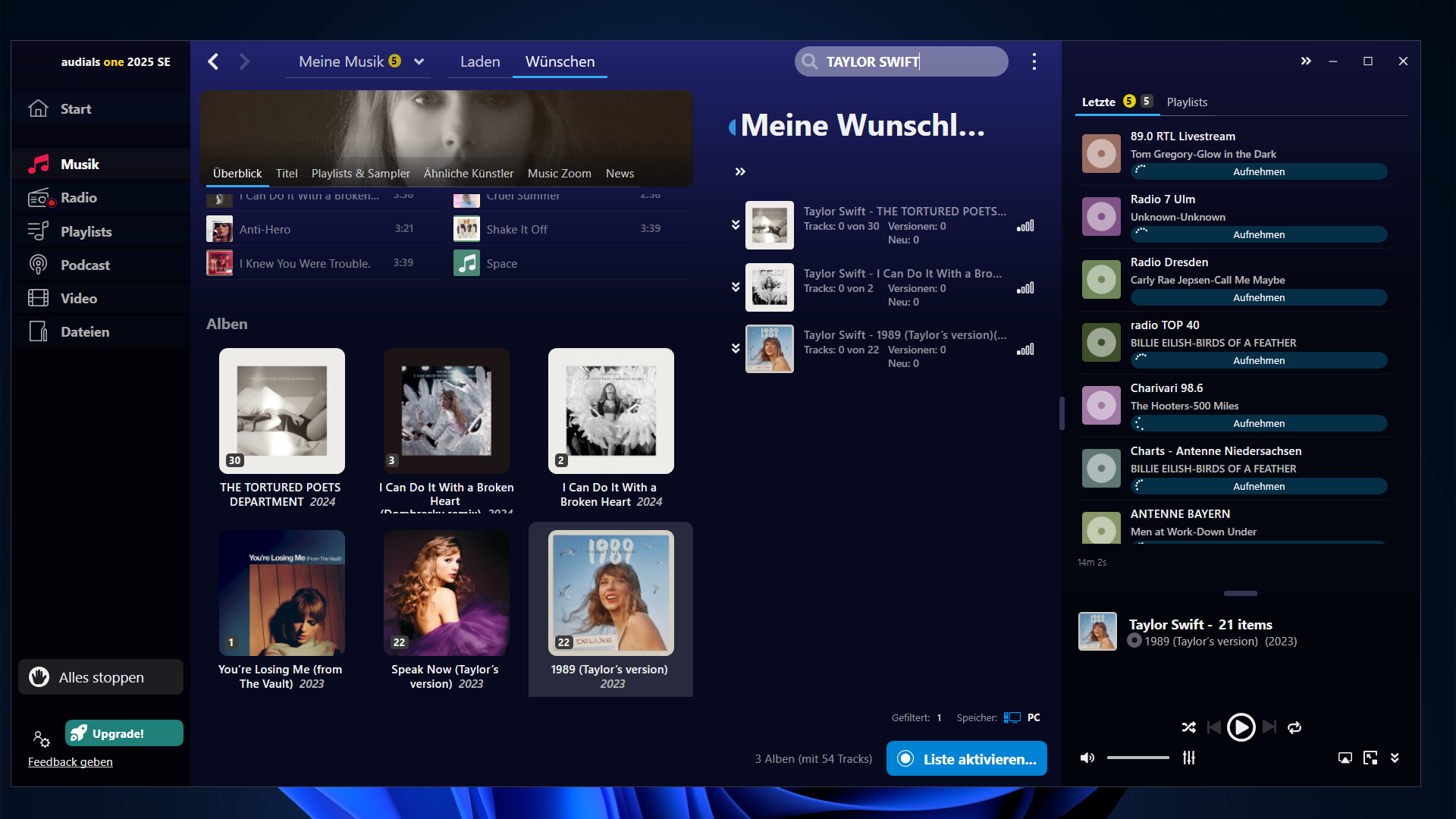Open the Podcast section

point(101,265)
